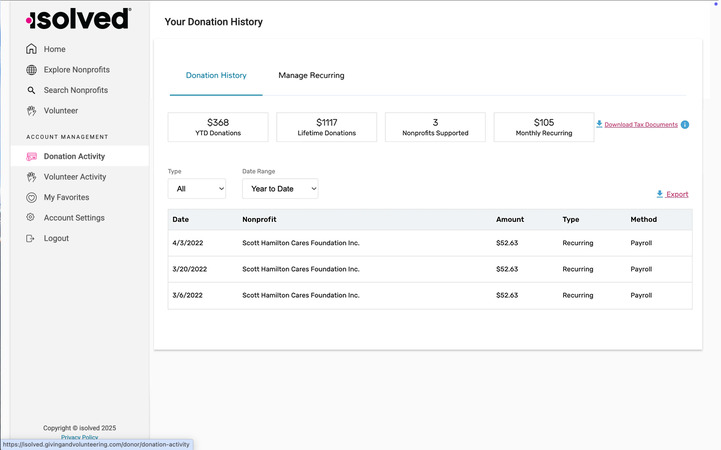This screenshot has width=721, height=450.
Task: Click the Account Settings gear icon
Action: 30,217
